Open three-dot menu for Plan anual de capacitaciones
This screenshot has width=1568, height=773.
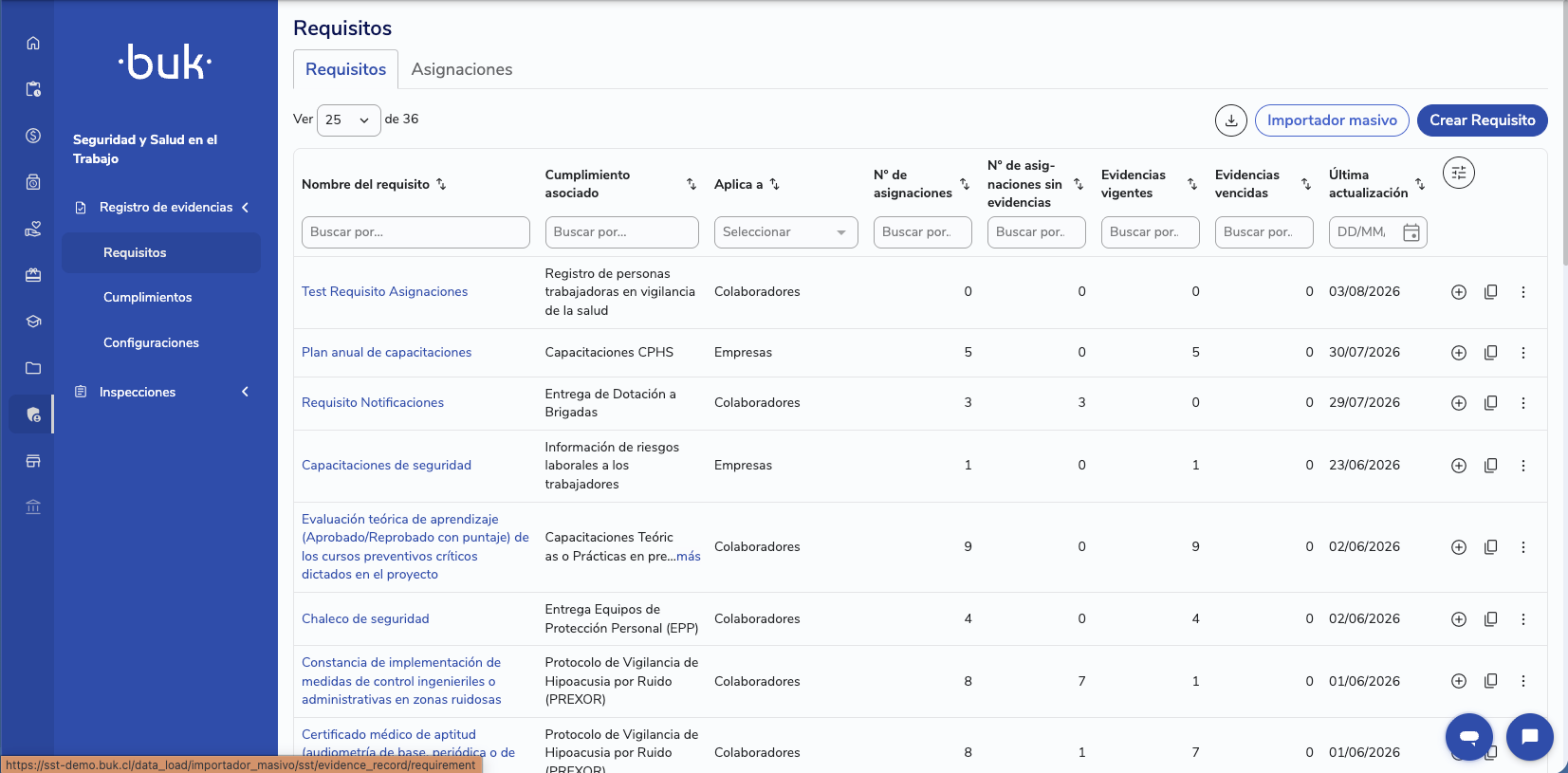[x=1523, y=353]
